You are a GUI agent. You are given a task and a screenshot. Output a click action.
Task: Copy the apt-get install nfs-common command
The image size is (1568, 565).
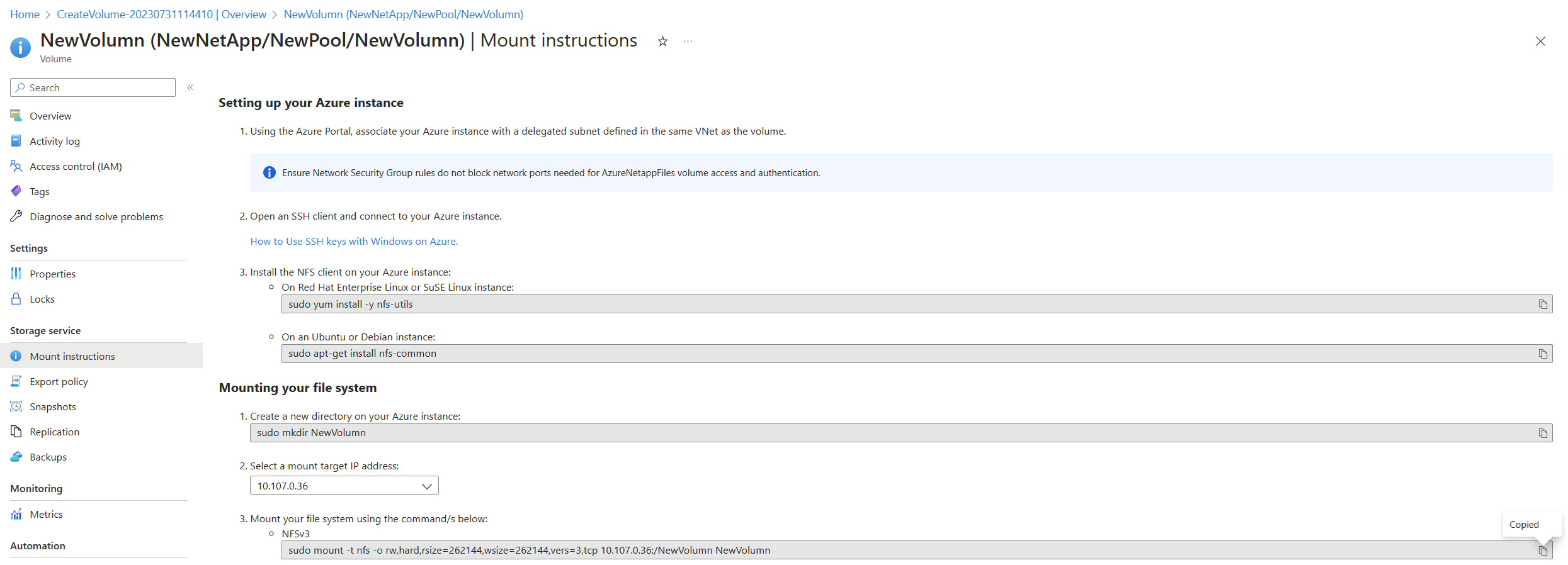click(1543, 354)
